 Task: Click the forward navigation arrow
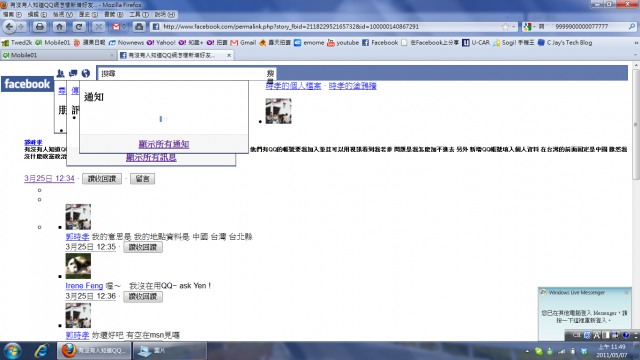21,27
